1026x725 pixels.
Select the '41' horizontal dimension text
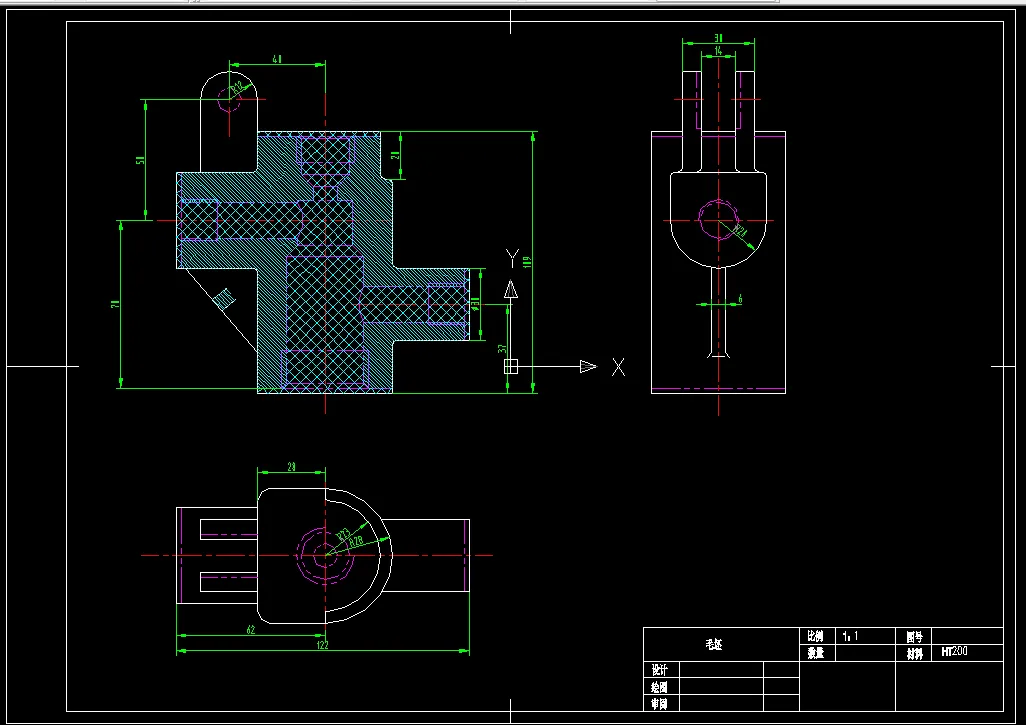click(277, 59)
